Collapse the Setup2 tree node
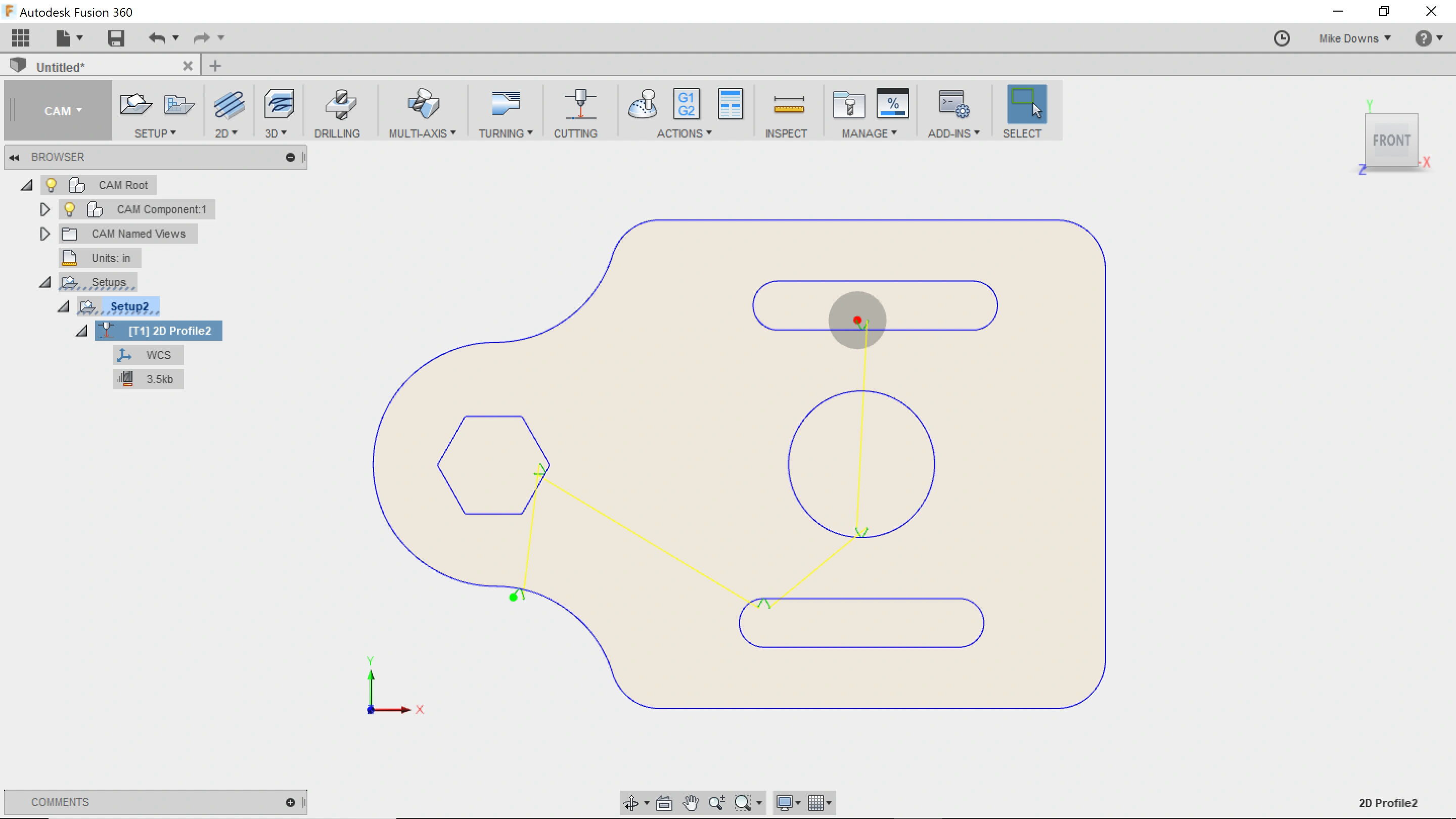This screenshot has width=1456, height=819. [x=63, y=307]
